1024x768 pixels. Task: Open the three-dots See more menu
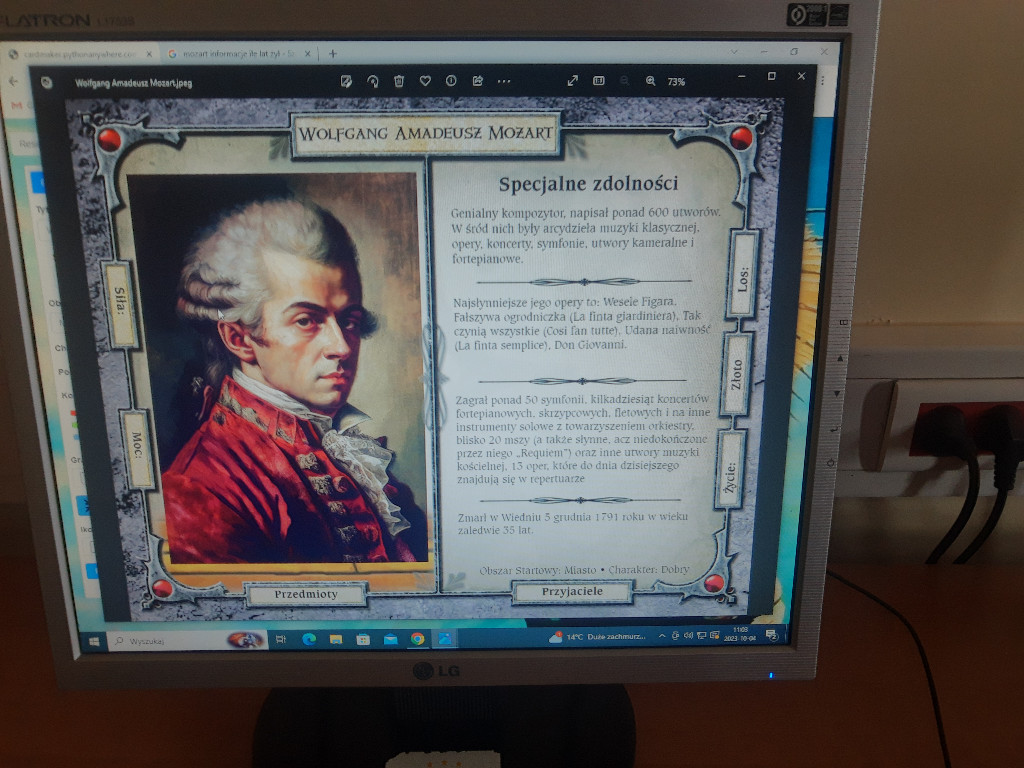(x=504, y=81)
